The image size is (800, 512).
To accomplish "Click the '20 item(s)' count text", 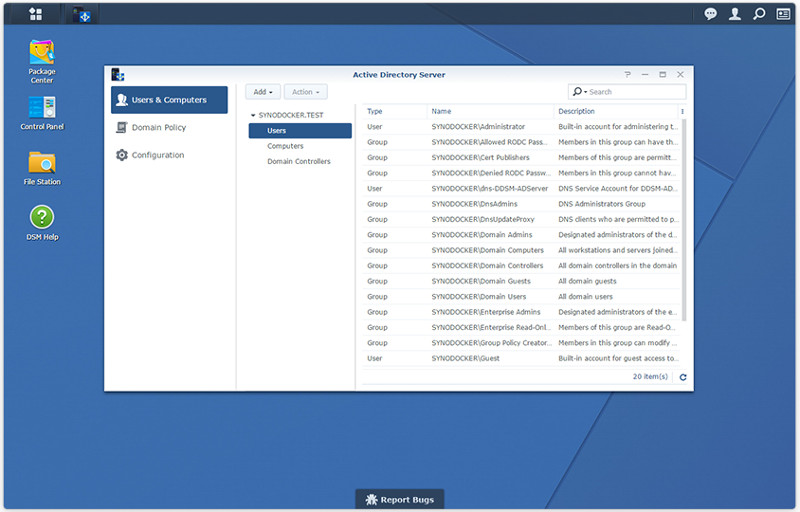I will coord(650,376).
